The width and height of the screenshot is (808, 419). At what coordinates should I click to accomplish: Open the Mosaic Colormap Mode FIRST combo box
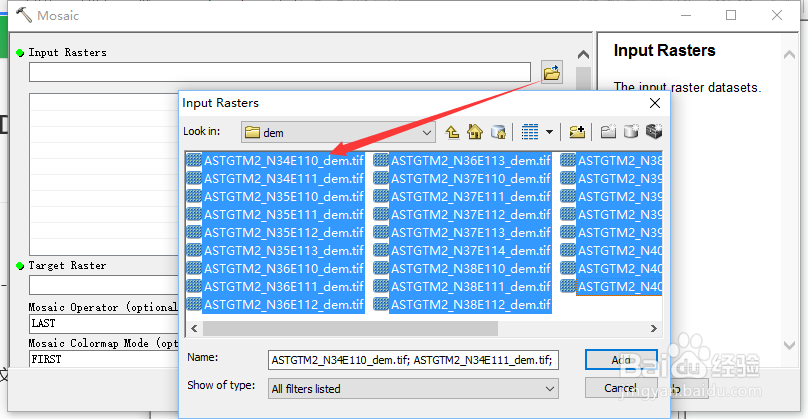104,359
